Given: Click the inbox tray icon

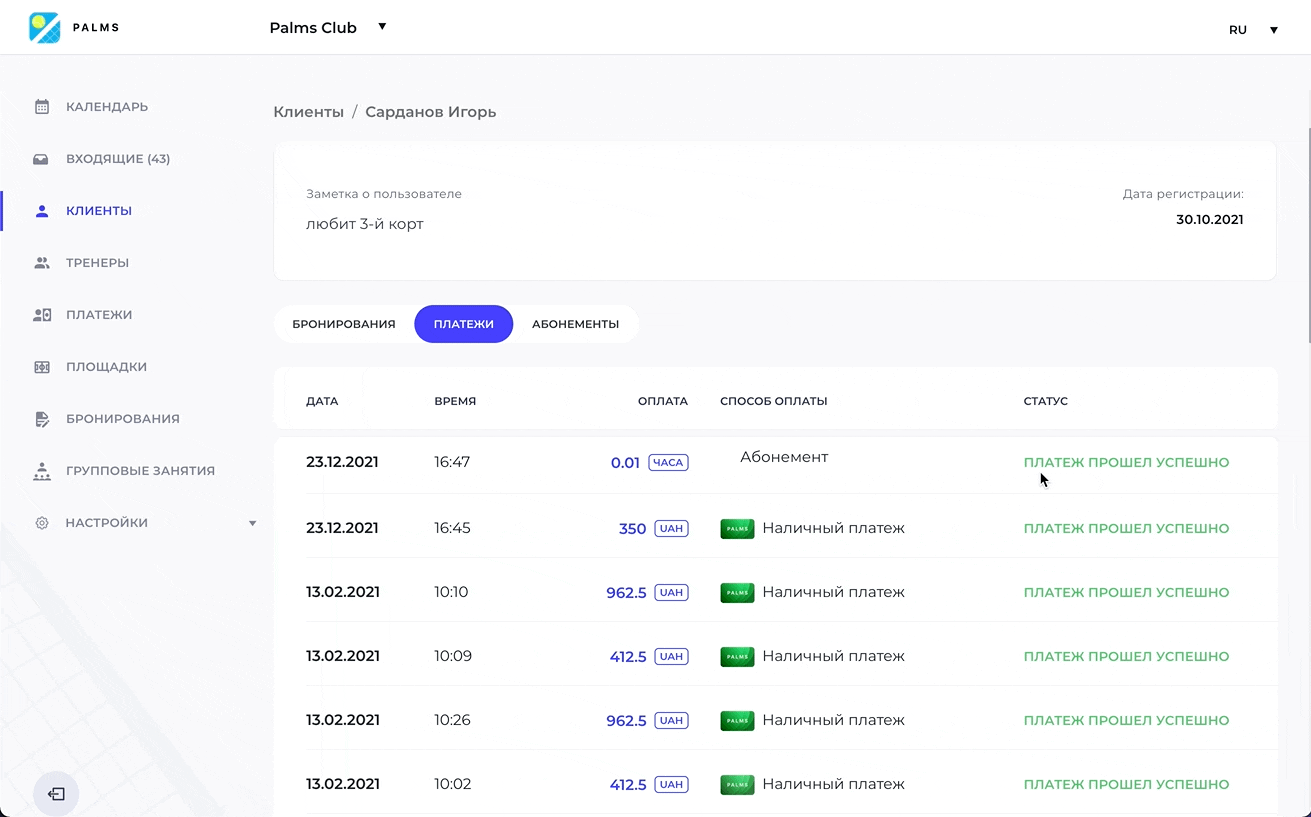Looking at the screenshot, I should click(42, 159).
